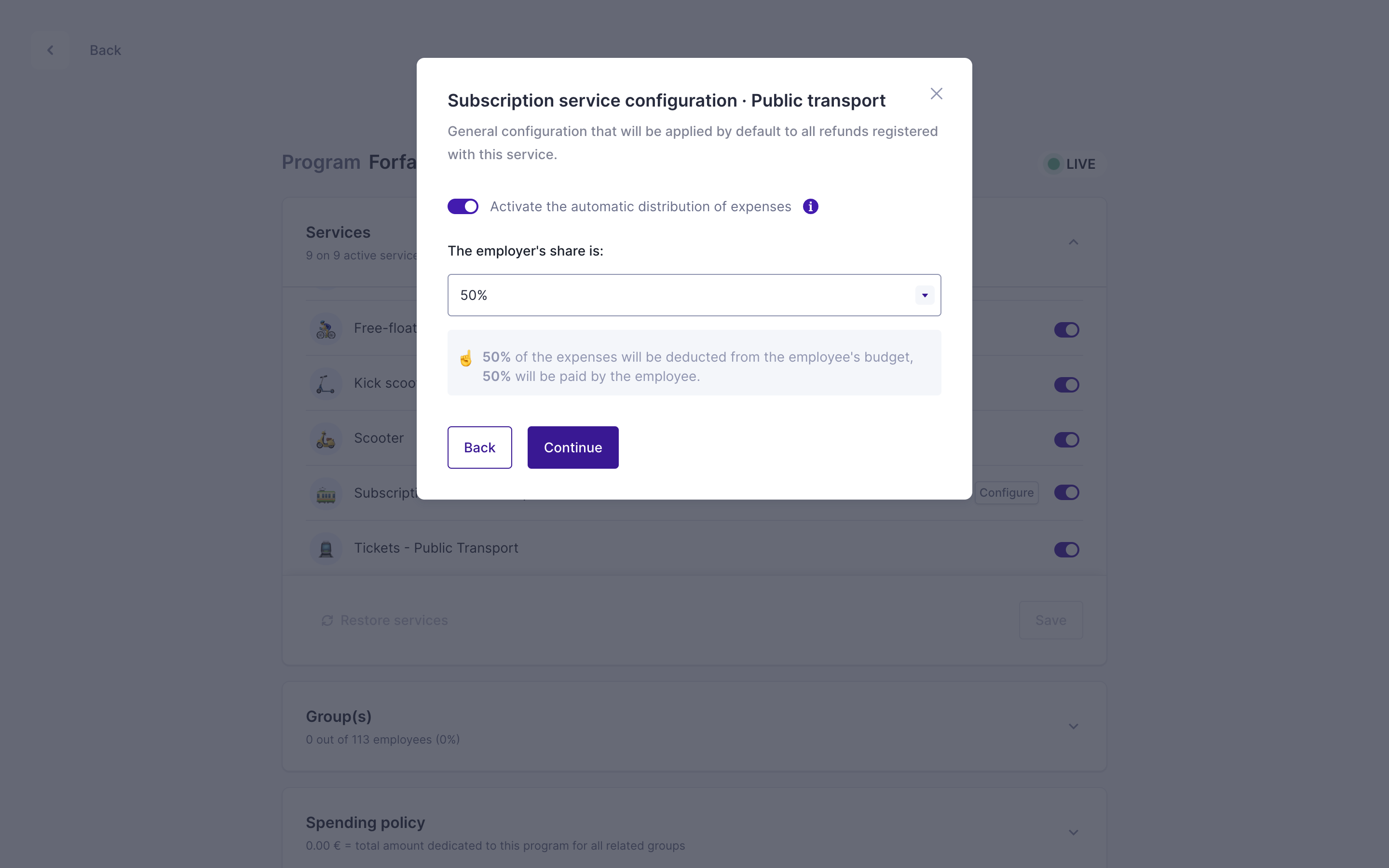Click the Scooter service icon
The image size is (1389, 868).
pos(326,439)
